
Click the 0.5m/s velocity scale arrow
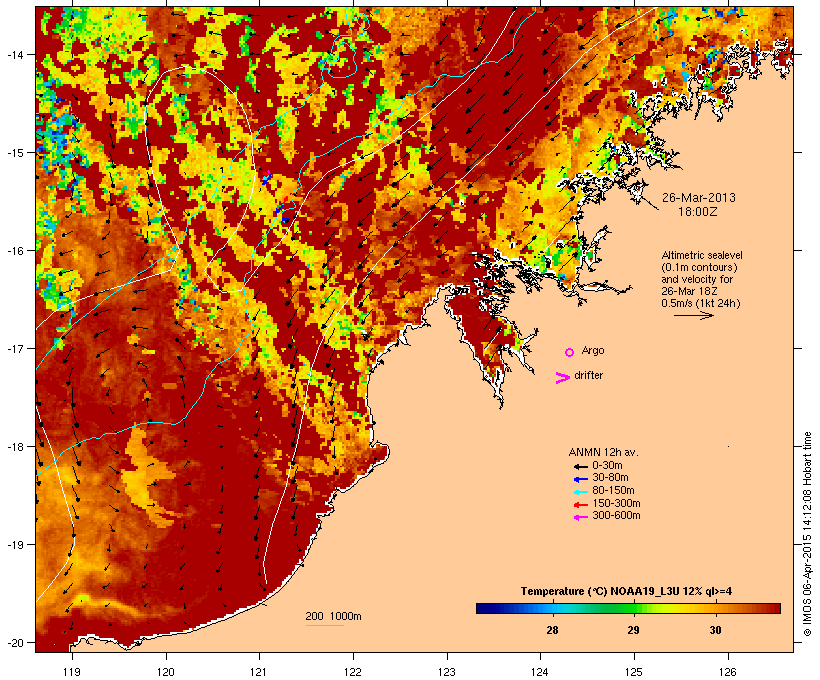(693, 315)
